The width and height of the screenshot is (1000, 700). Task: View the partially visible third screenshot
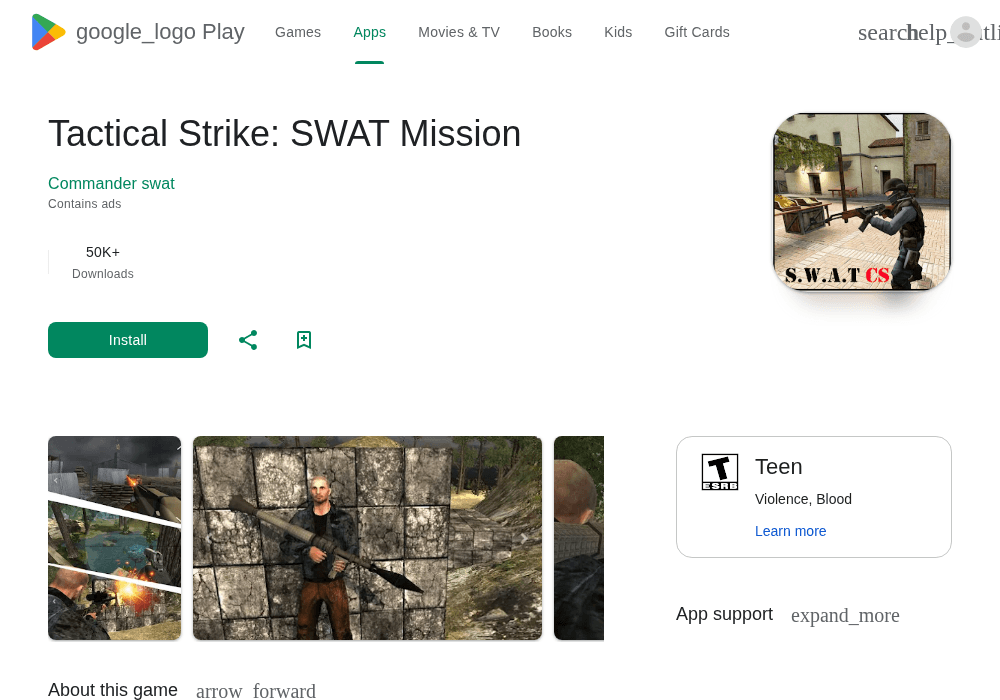click(x=578, y=538)
